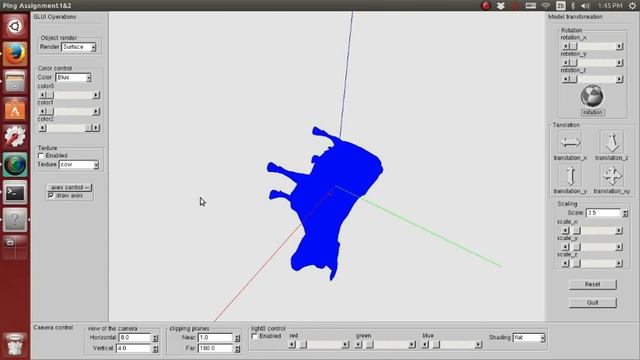Click the Horizontal camera spinner arrows
Viewport: 640px width, 360px height.
155,338
